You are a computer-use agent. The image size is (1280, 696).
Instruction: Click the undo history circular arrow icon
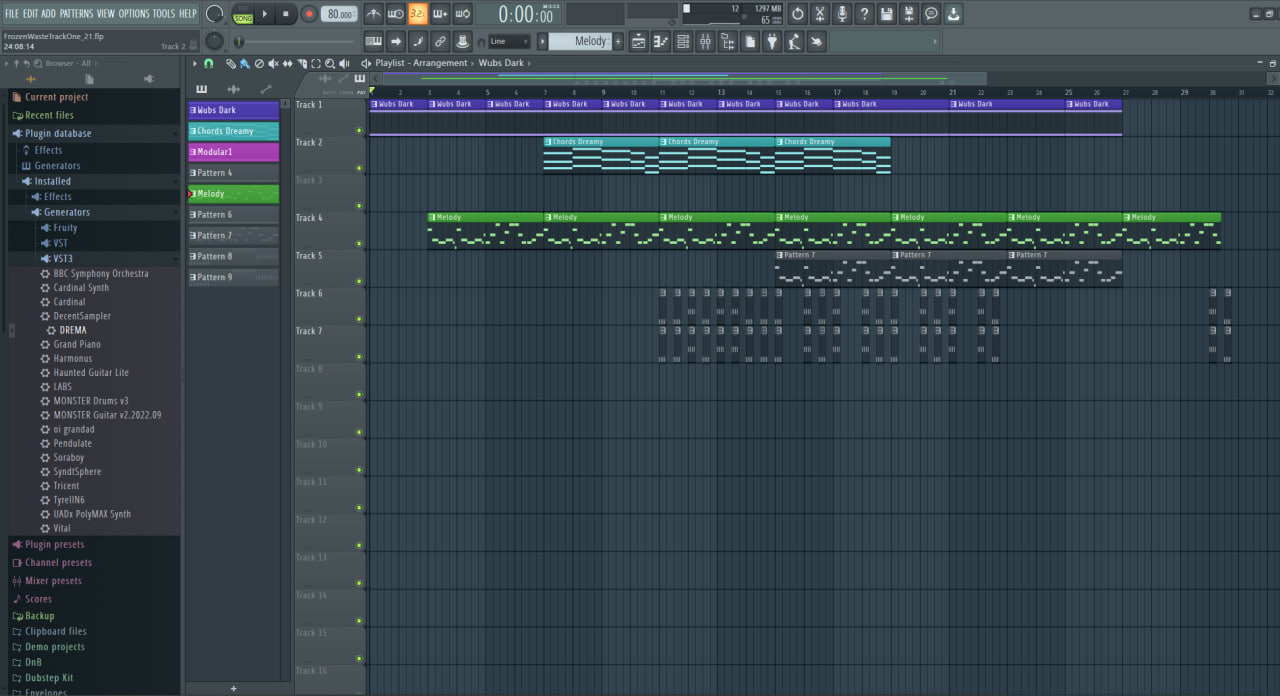point(797,14)
